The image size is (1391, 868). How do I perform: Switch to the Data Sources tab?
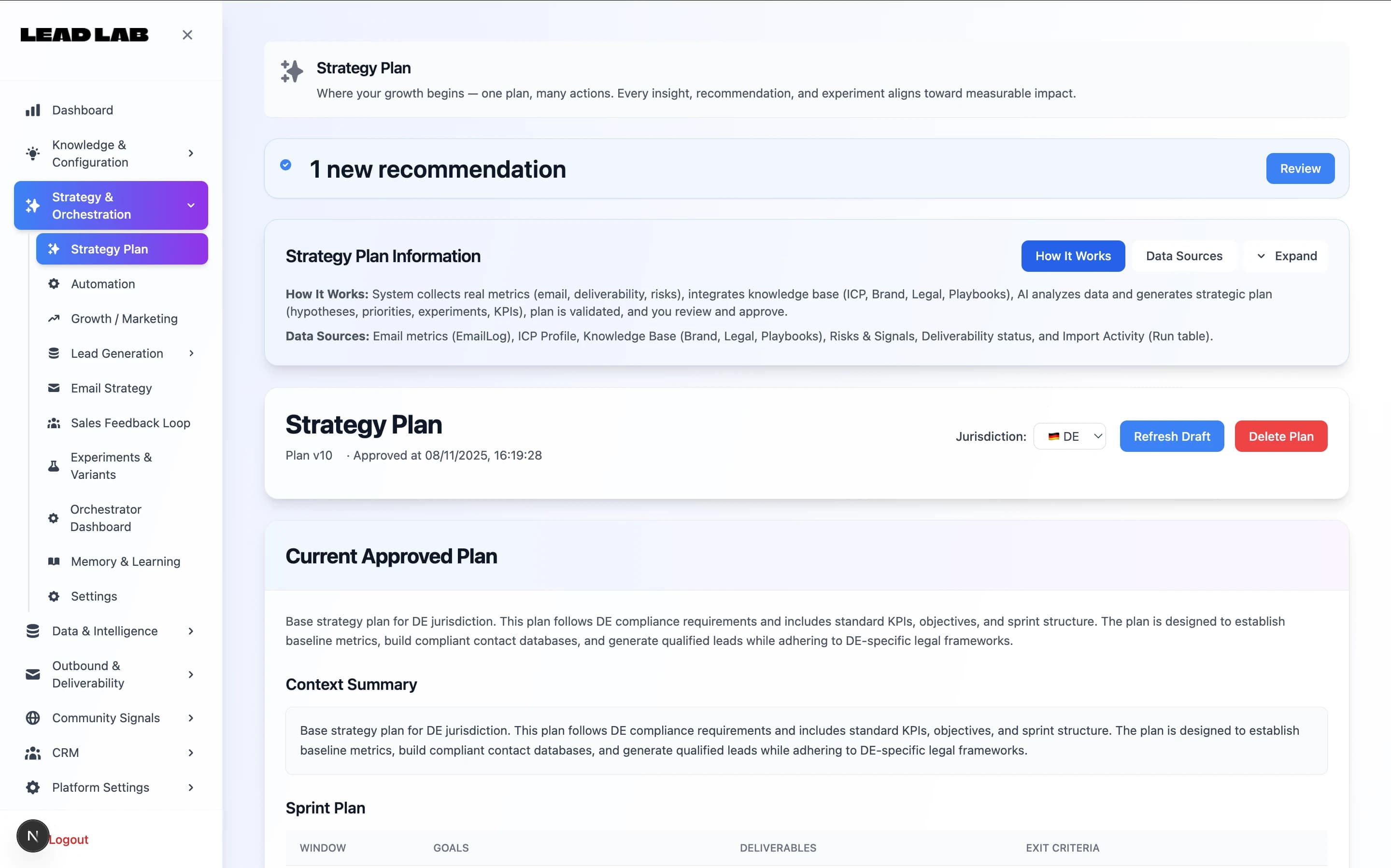1184,256
